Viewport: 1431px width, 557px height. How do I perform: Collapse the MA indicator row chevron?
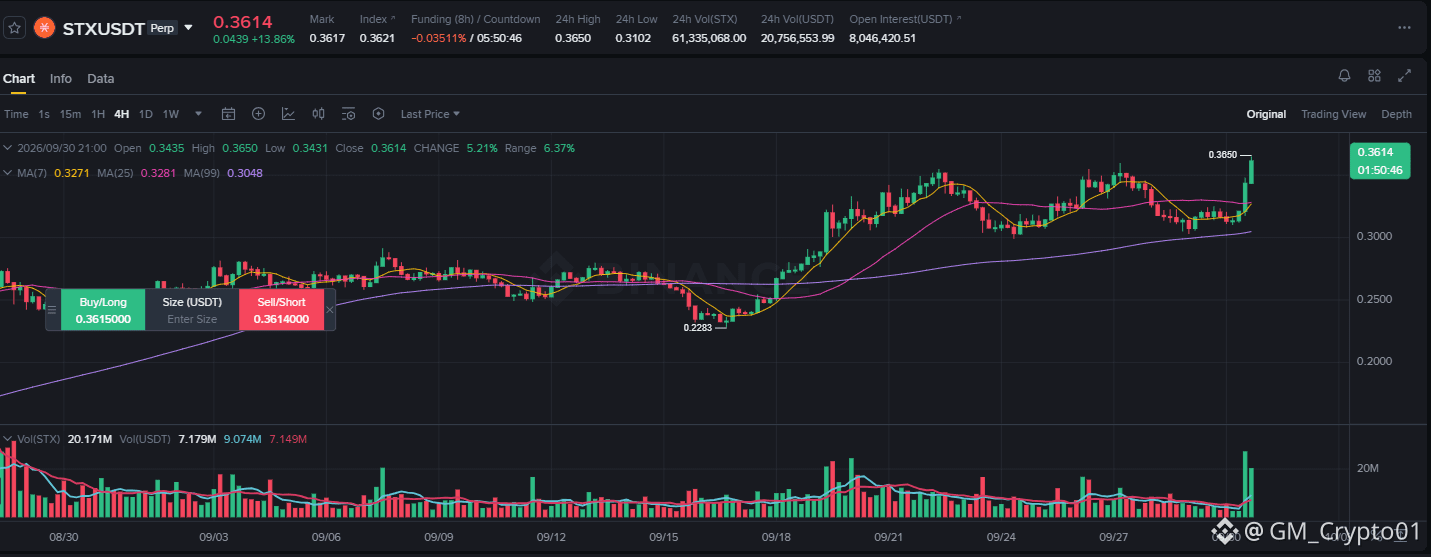point(8,173)
